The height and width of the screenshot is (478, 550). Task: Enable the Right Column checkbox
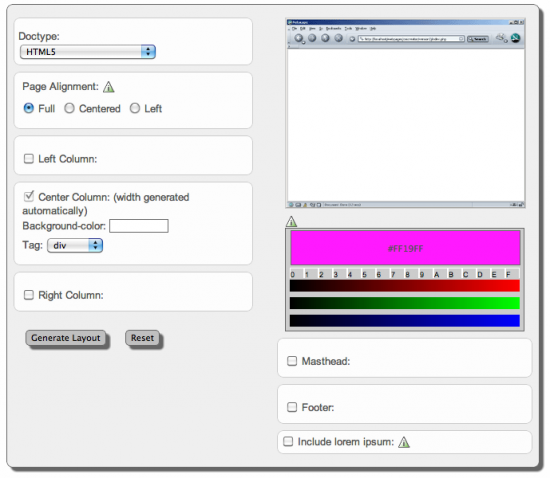pyautogui.click(x=29, y=295)
